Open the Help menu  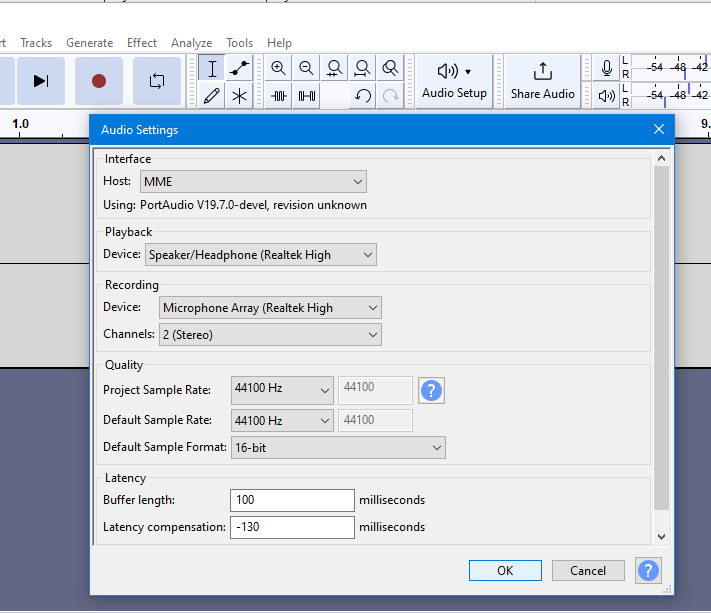[279, 43]
